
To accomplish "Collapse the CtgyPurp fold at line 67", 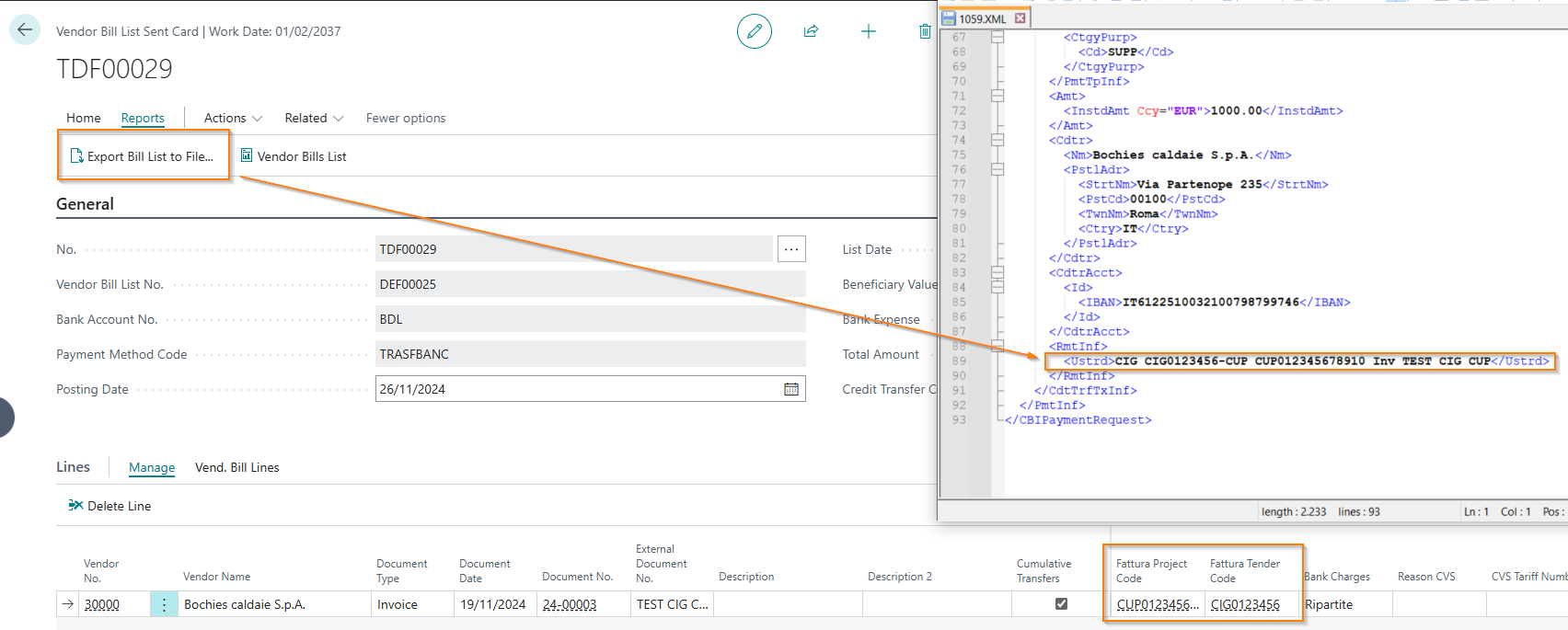I will tap(997, 38).
